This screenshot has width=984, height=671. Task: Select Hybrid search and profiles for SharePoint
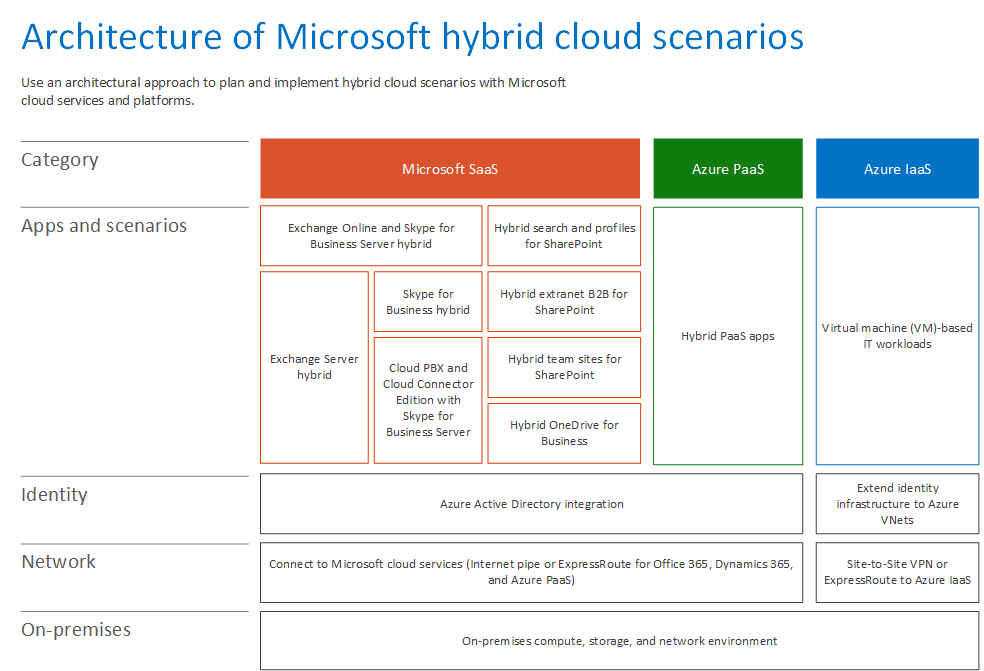click(x=564, y=236)
